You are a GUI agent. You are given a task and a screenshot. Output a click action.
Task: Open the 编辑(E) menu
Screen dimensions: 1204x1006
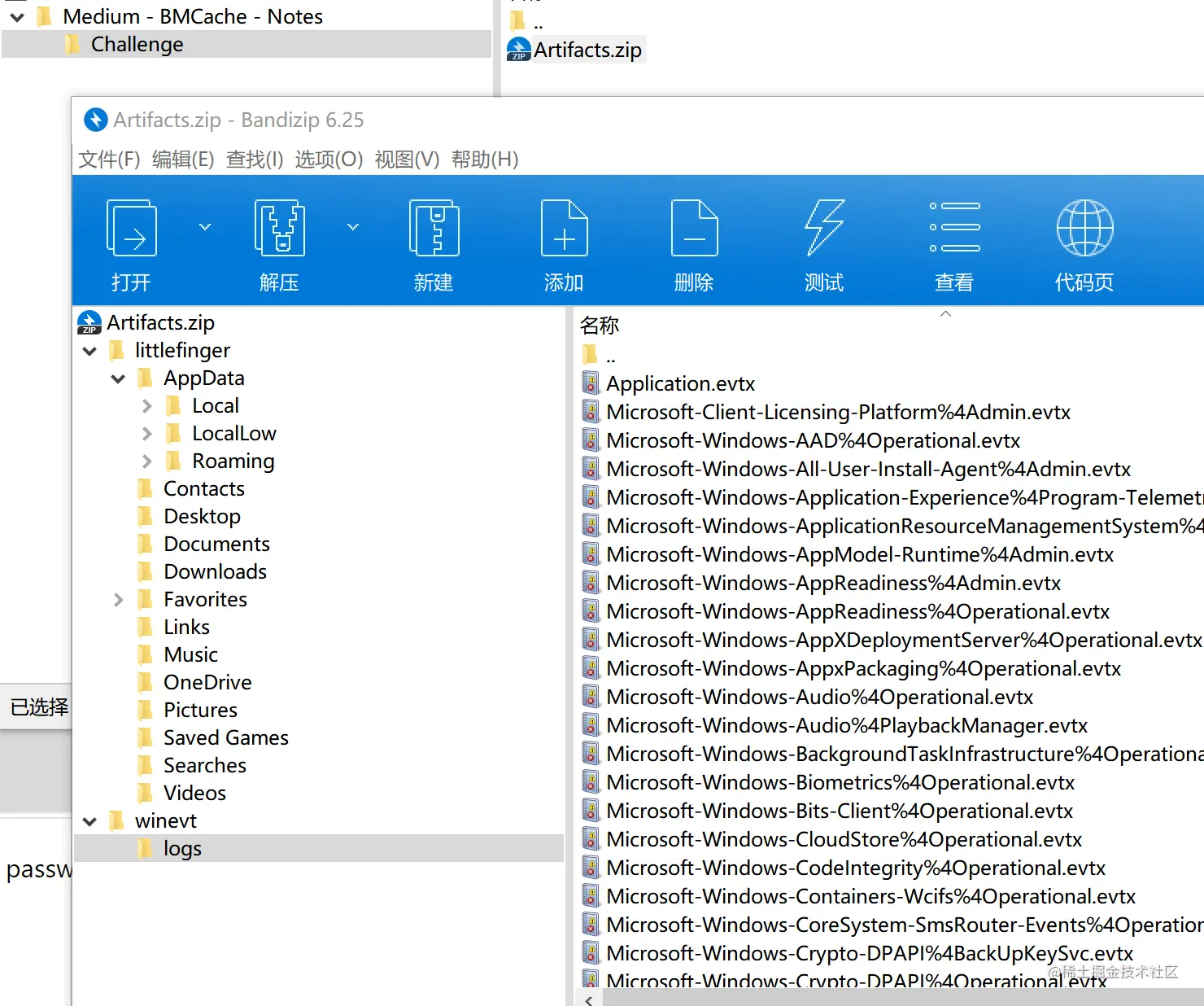[x=183, y=159]
